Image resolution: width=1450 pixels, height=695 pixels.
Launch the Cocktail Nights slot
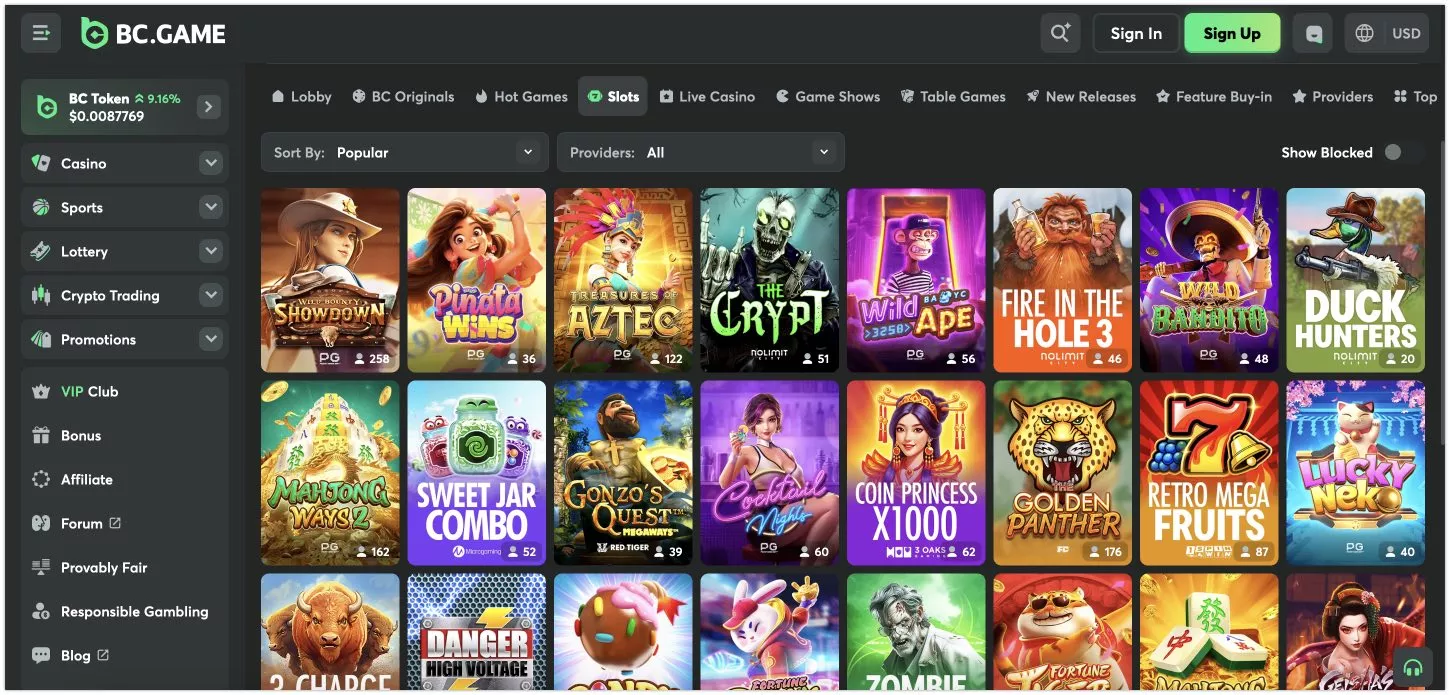pyautogui.click(x=770, y=473)
